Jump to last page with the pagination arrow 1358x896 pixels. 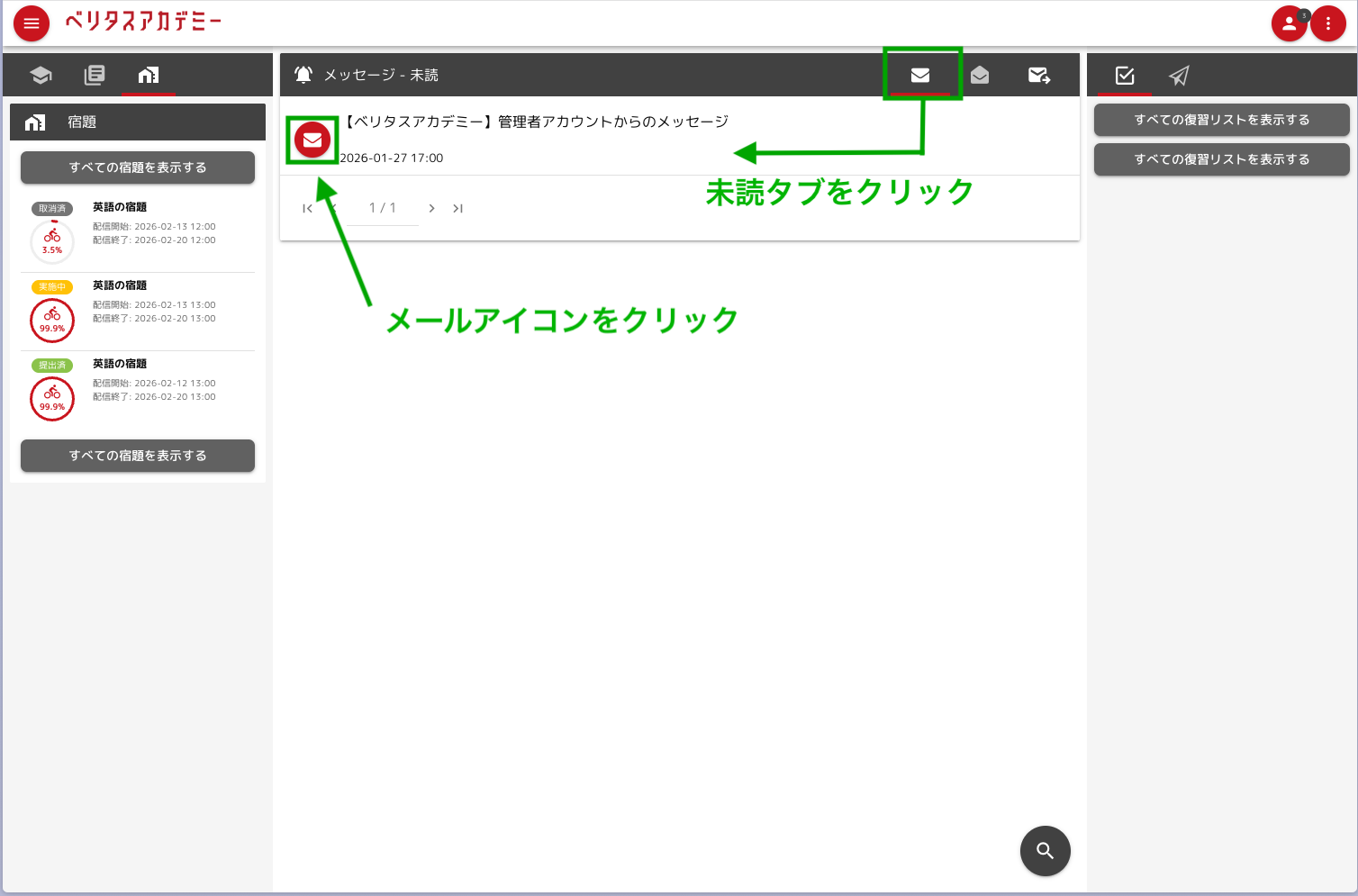(x=457, y=208)
